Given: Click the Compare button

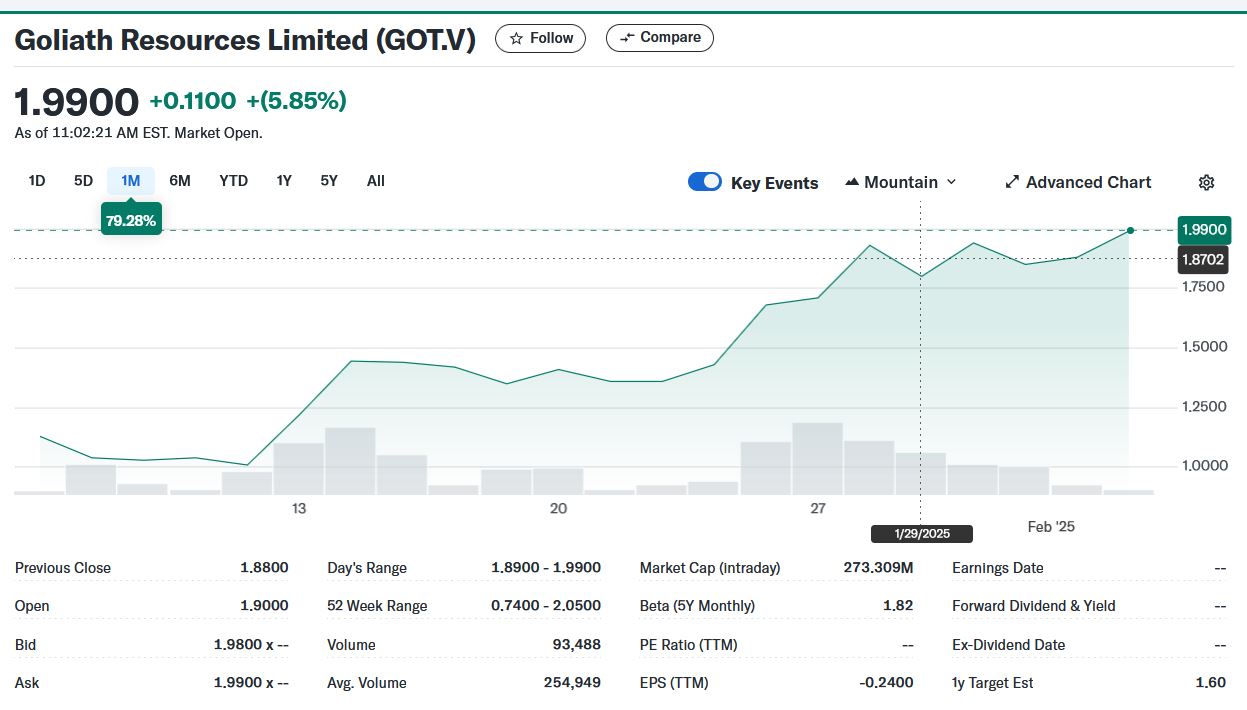Looking at the screenshot, I should point(659,38).
